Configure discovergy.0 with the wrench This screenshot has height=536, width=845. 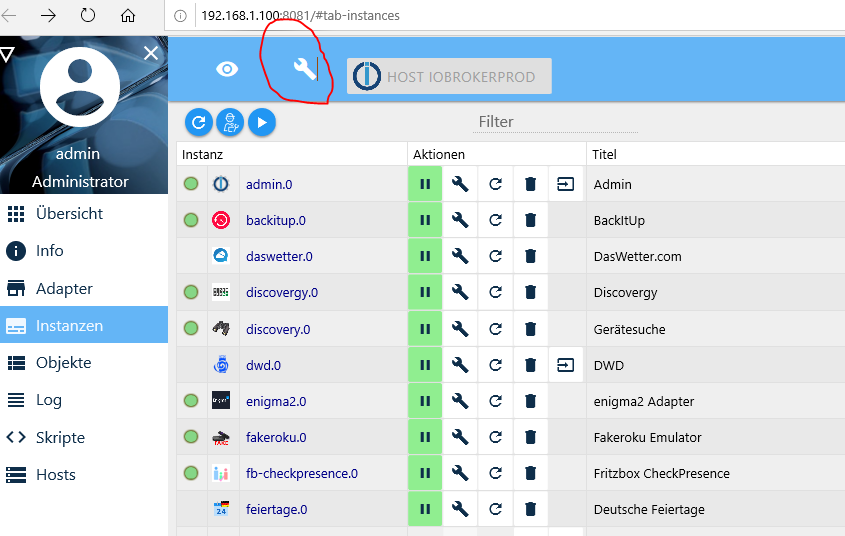[x=460, y=292]
